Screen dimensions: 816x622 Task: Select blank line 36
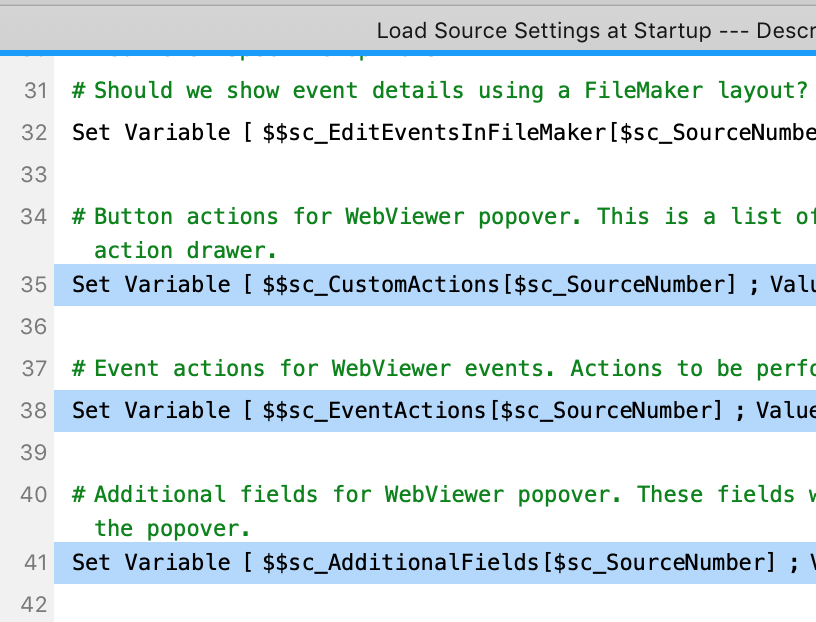435,327
